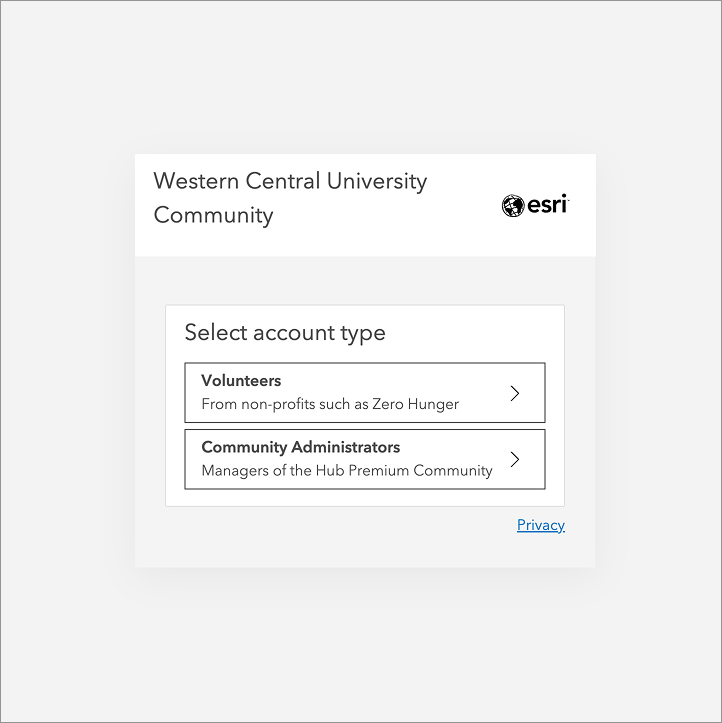The image size is (722, 723).
Task: Expand Community Administrators via its chevron arrow
Action: [x=515, y=460]
